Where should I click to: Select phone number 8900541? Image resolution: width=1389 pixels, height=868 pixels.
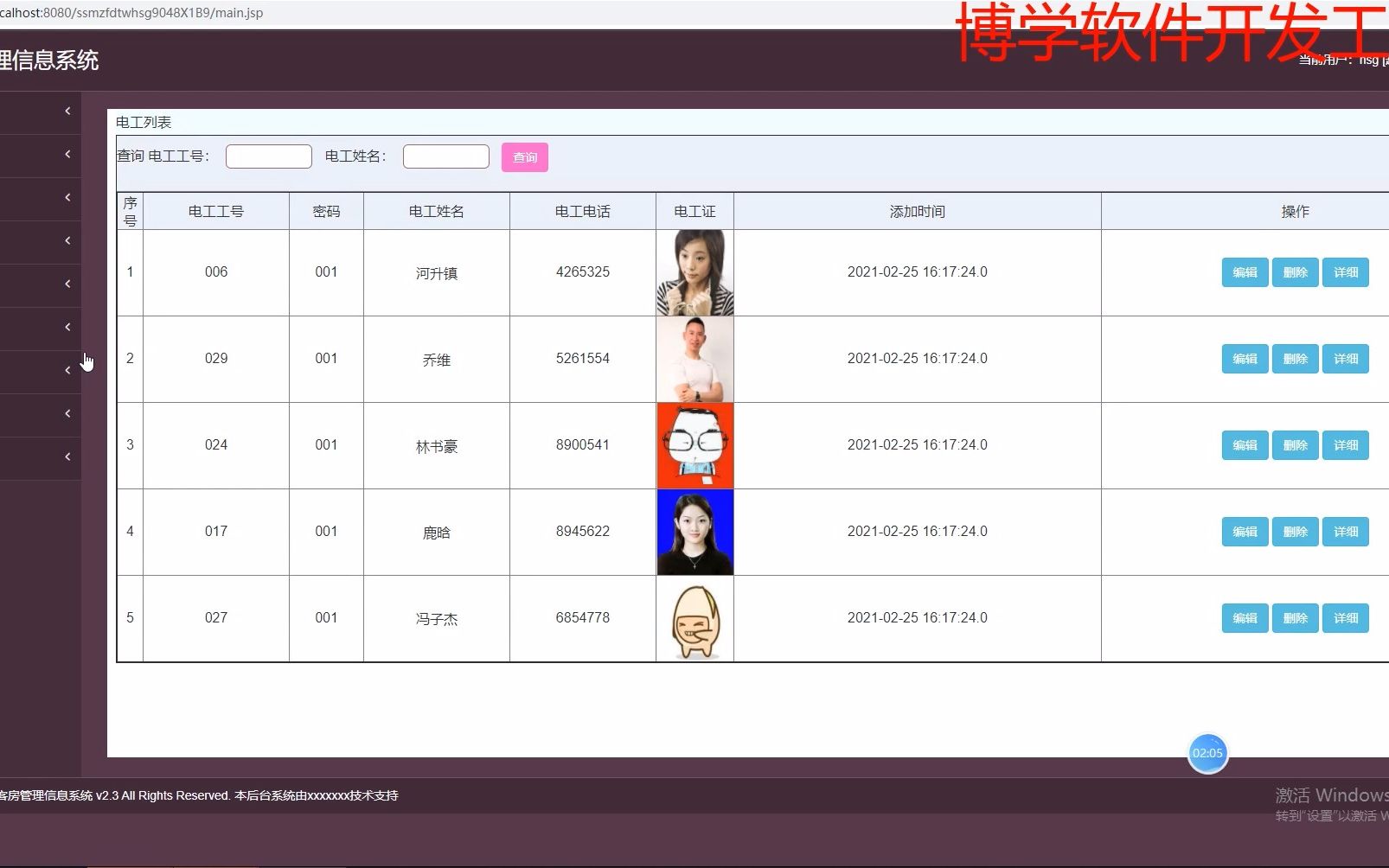583,444
